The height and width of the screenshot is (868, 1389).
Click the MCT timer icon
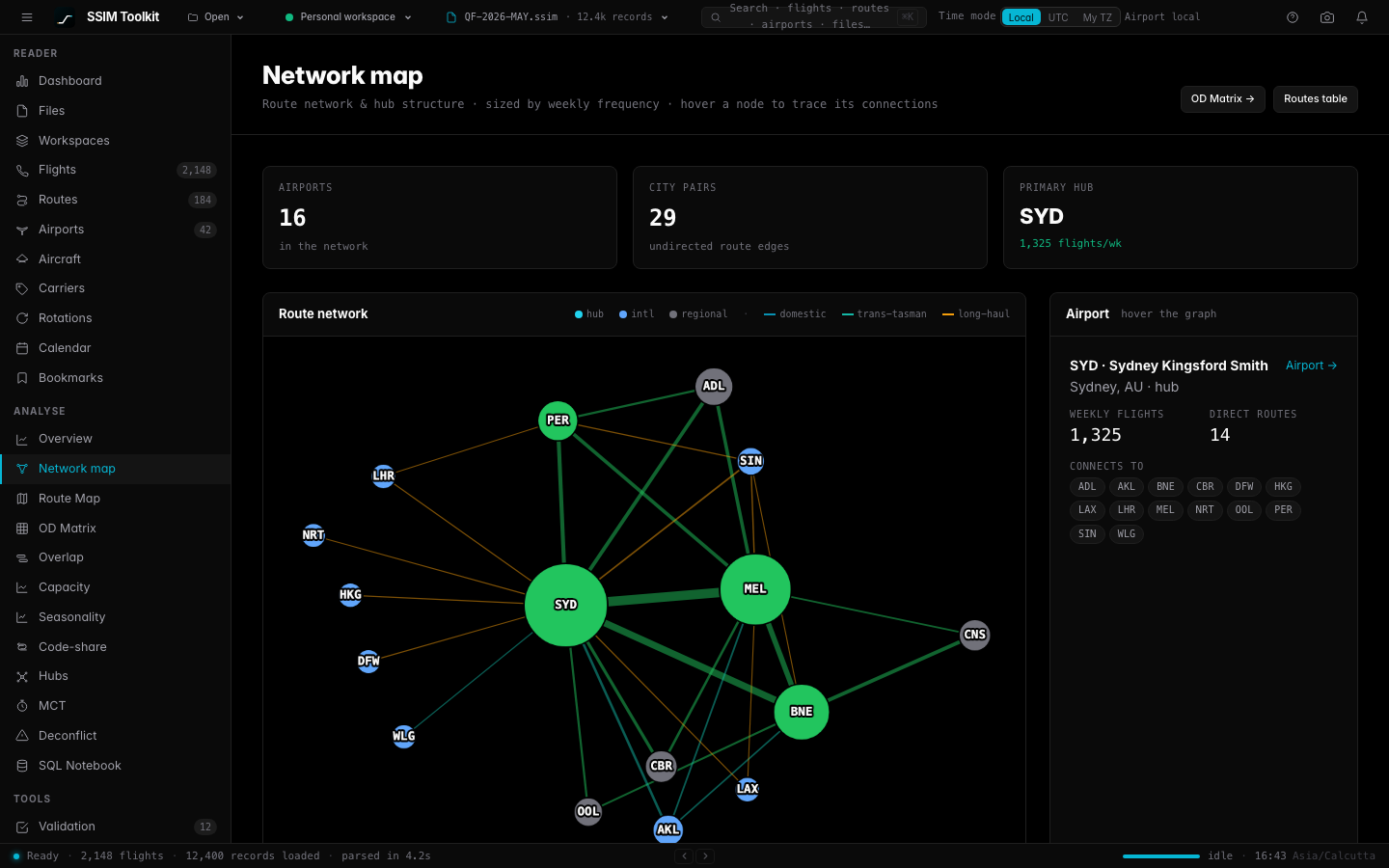[x=22, y=706]
